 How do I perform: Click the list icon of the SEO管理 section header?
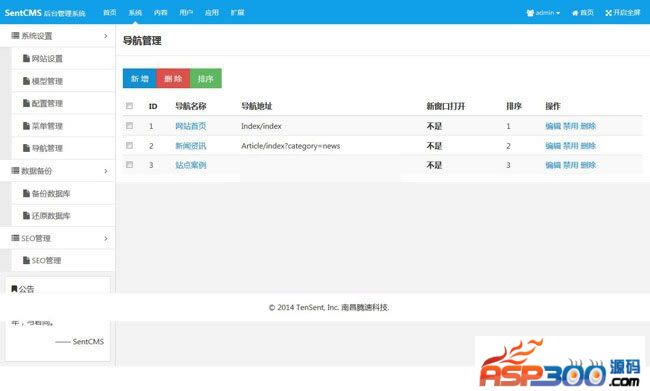(15, 238)
